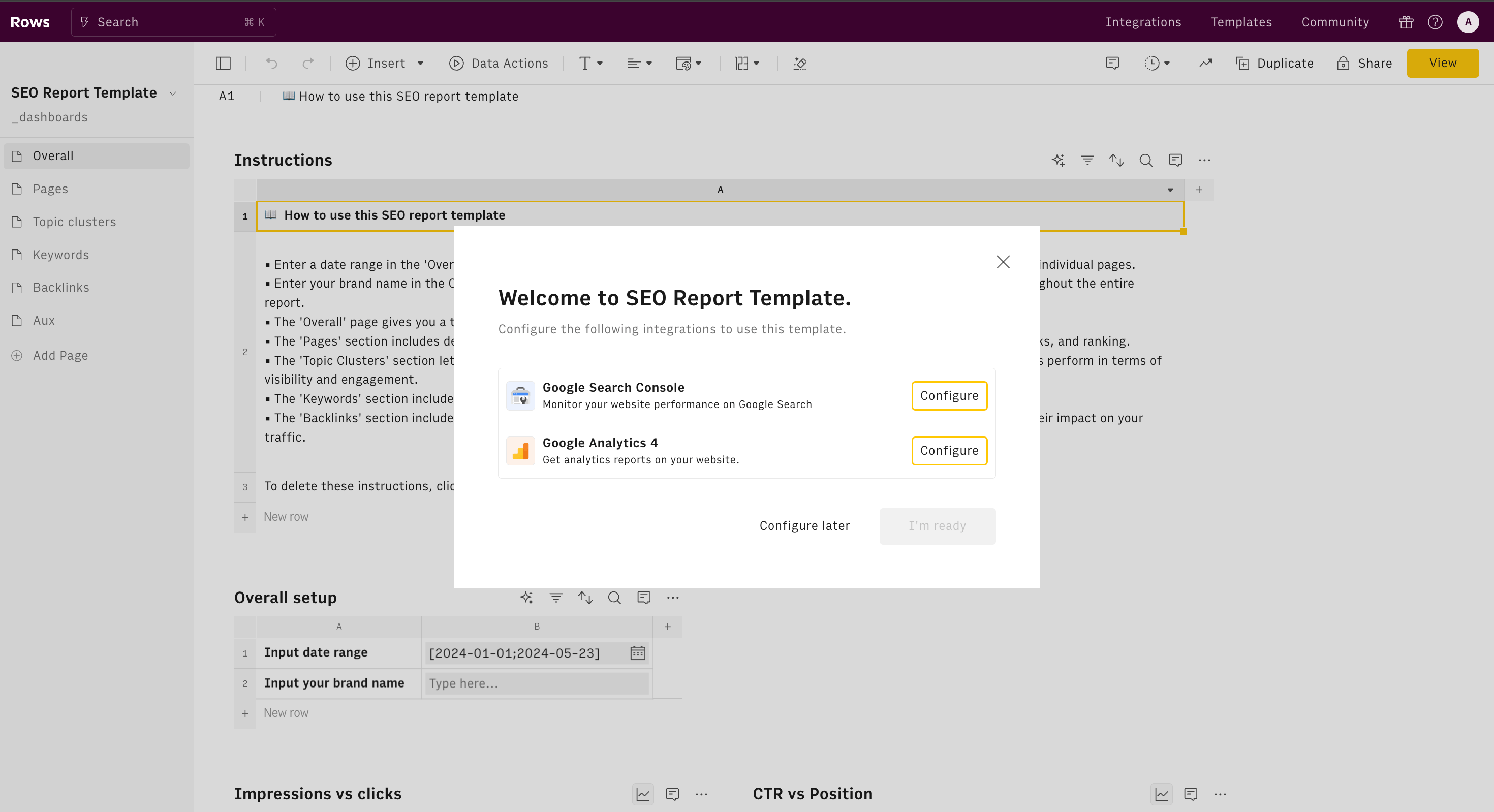The image size is (1494, 812).
Task: Open the help question mark icon
Action: coord(1435,22)
